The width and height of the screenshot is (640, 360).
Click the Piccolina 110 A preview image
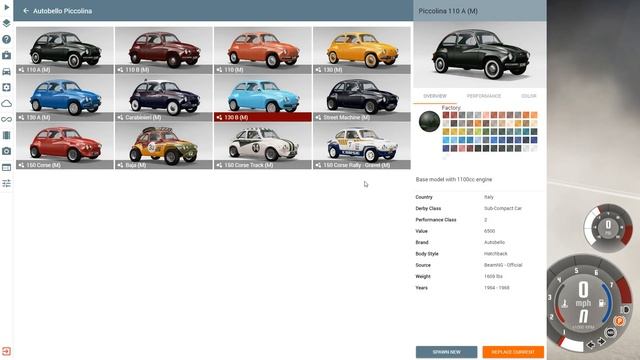click(x=480, y=55)
